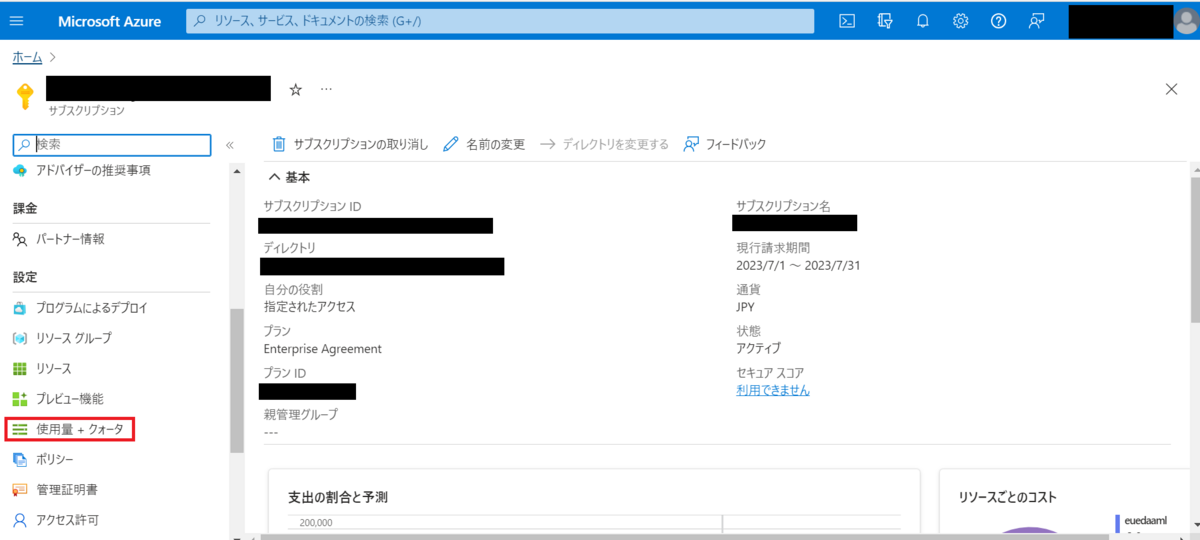Click the green grid リソース icon
This screenshot has width=1200, height=540.
point(19,369)
